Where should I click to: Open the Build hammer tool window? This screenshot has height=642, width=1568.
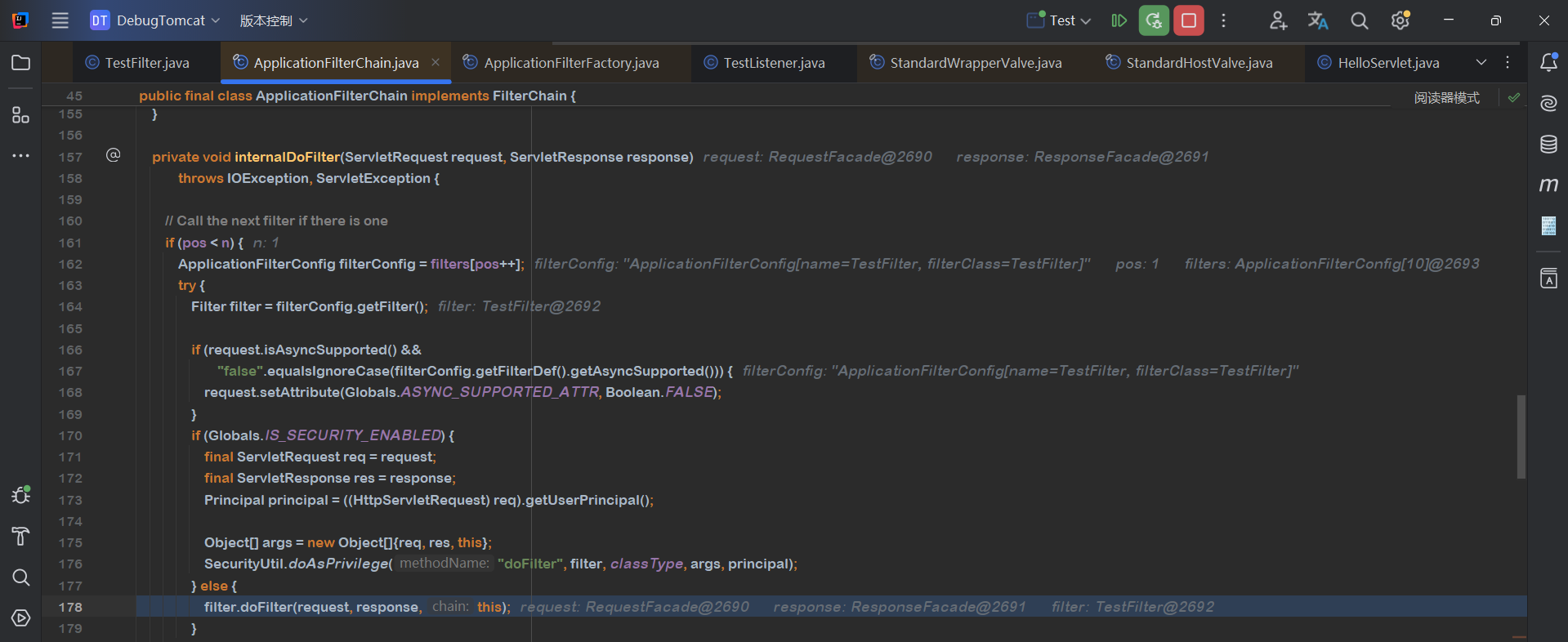(x=21, y=536)
